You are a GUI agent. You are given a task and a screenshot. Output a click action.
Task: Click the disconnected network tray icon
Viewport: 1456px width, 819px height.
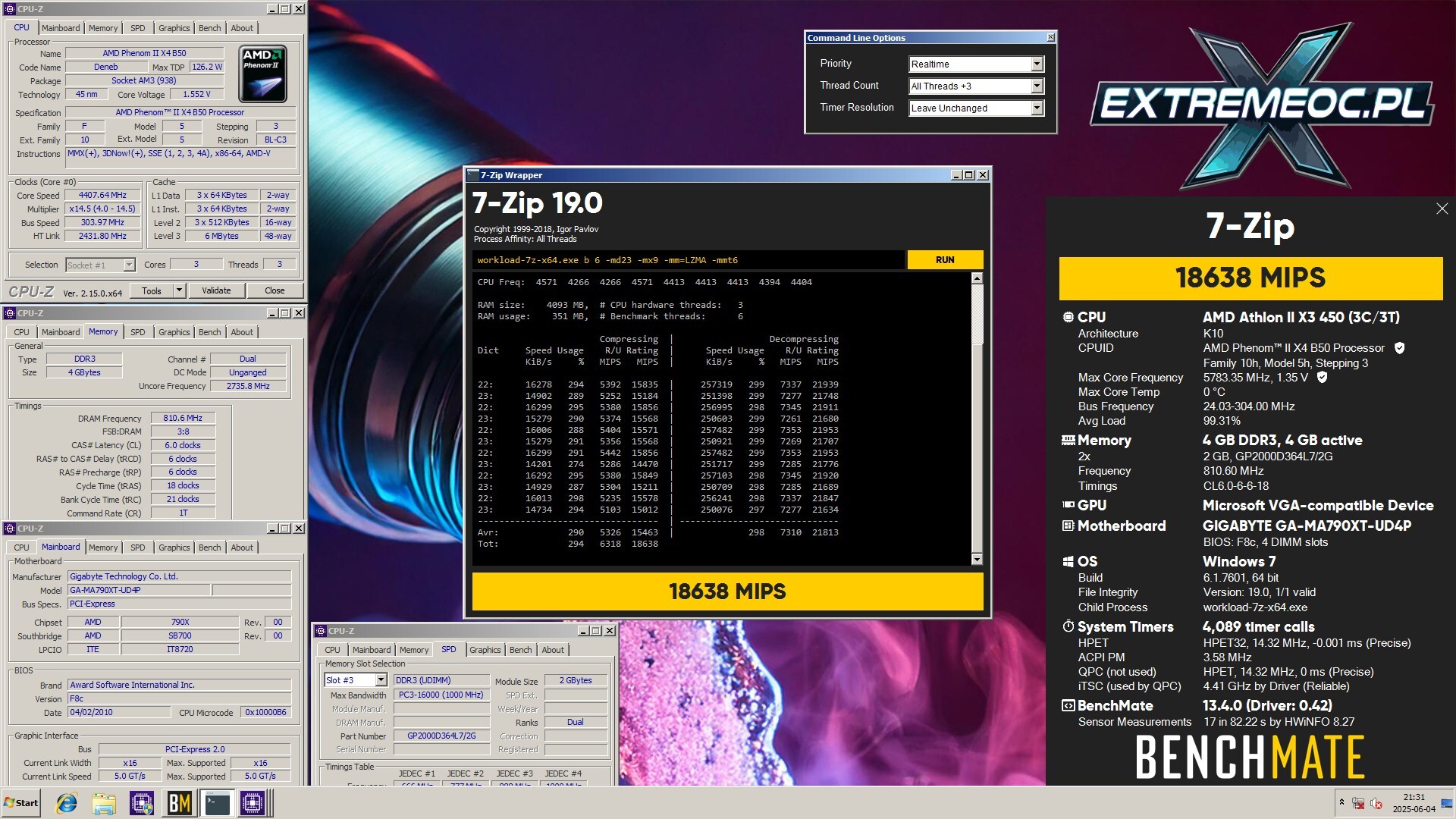click(1358, 803)
